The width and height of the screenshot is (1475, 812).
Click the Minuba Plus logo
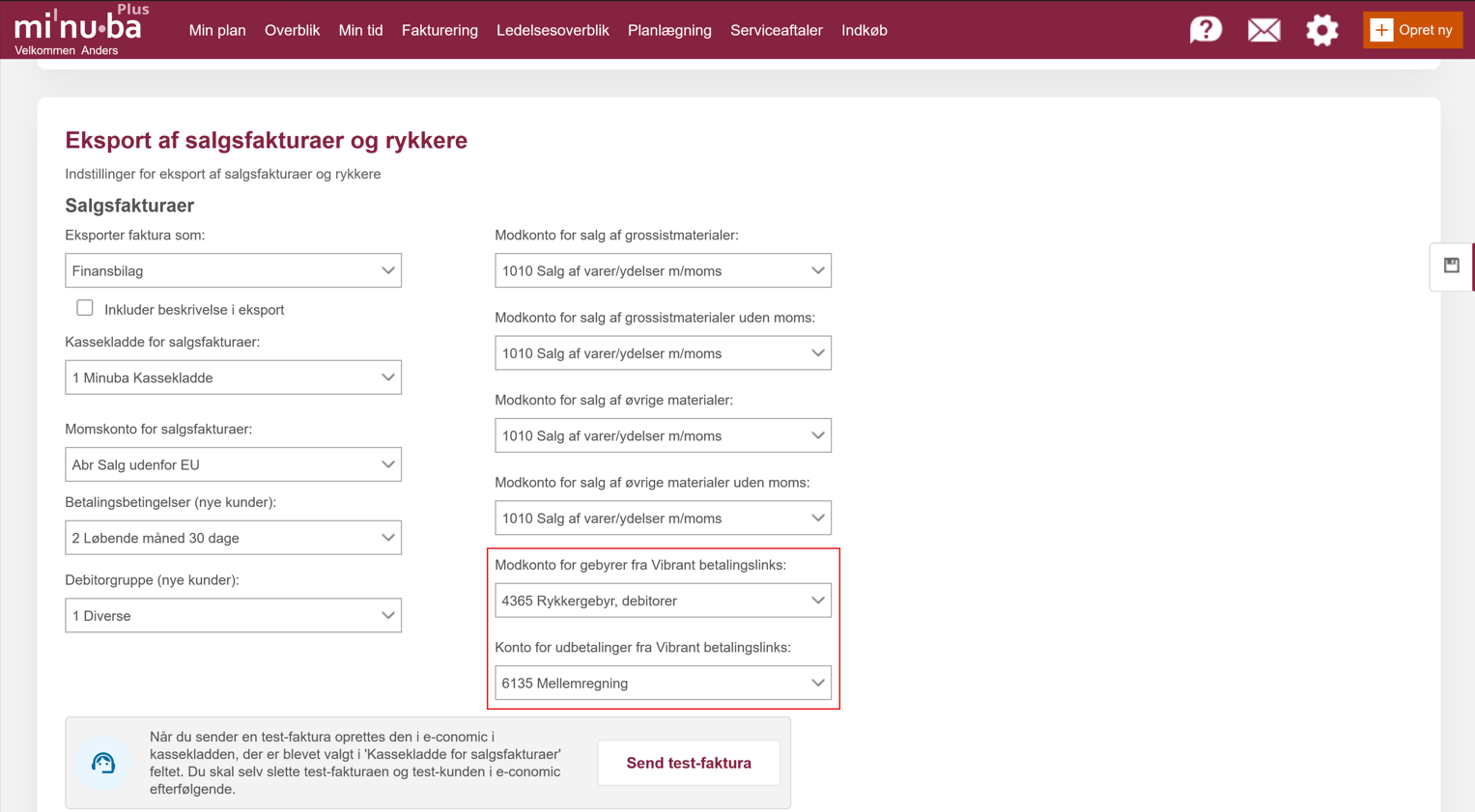[79, 26]
